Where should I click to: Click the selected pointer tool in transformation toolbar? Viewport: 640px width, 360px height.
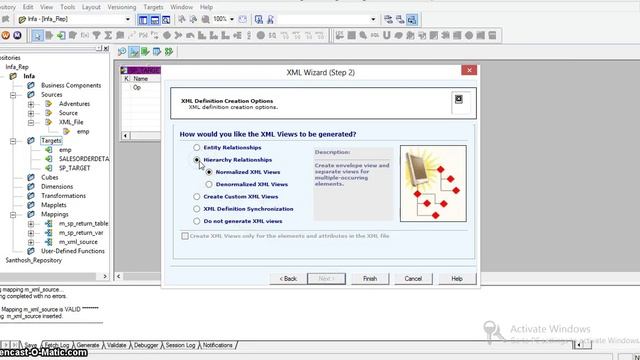[x=37, y=36]
